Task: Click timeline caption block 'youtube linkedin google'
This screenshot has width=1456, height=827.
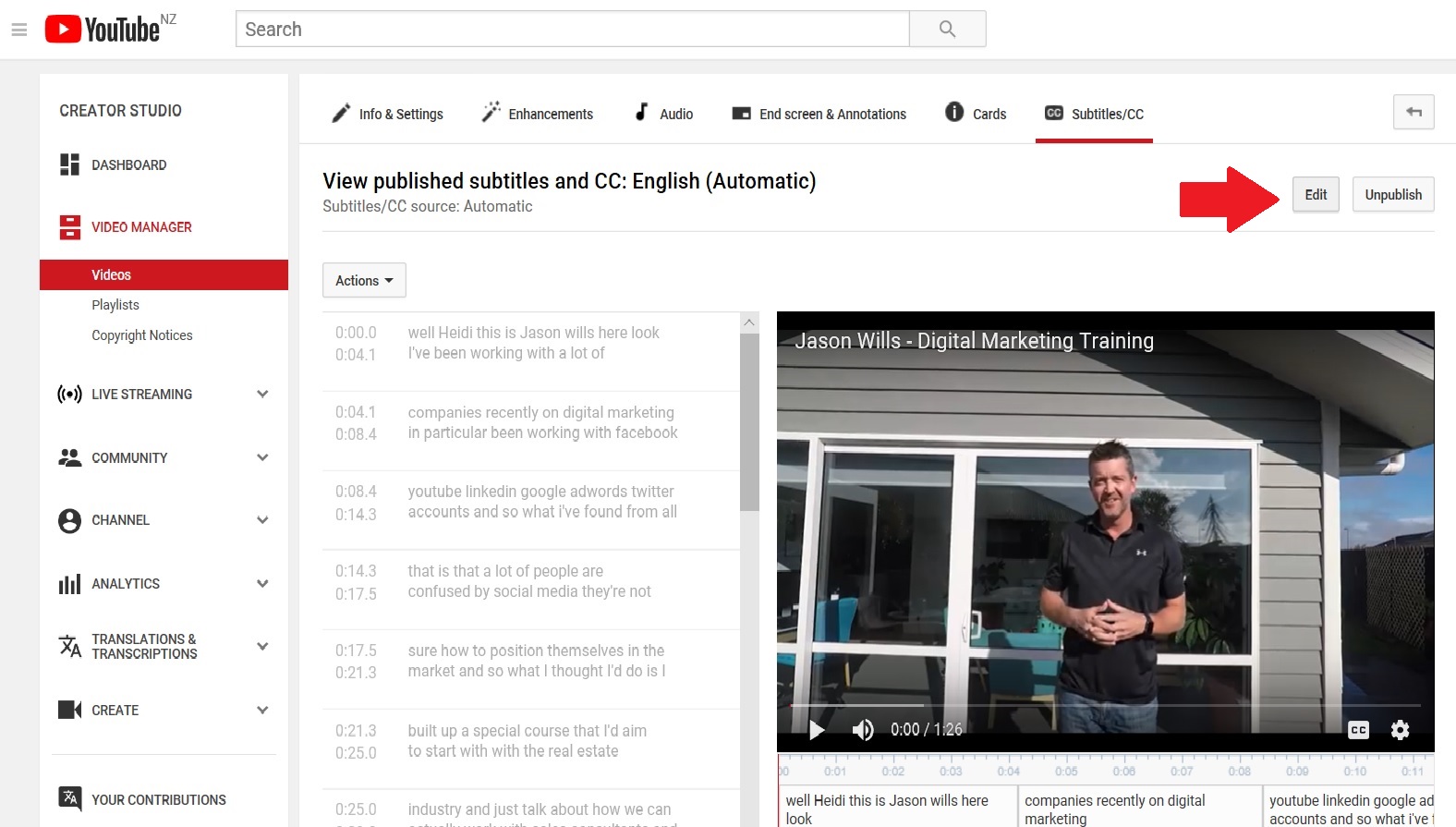Action: coord(1349,807)
